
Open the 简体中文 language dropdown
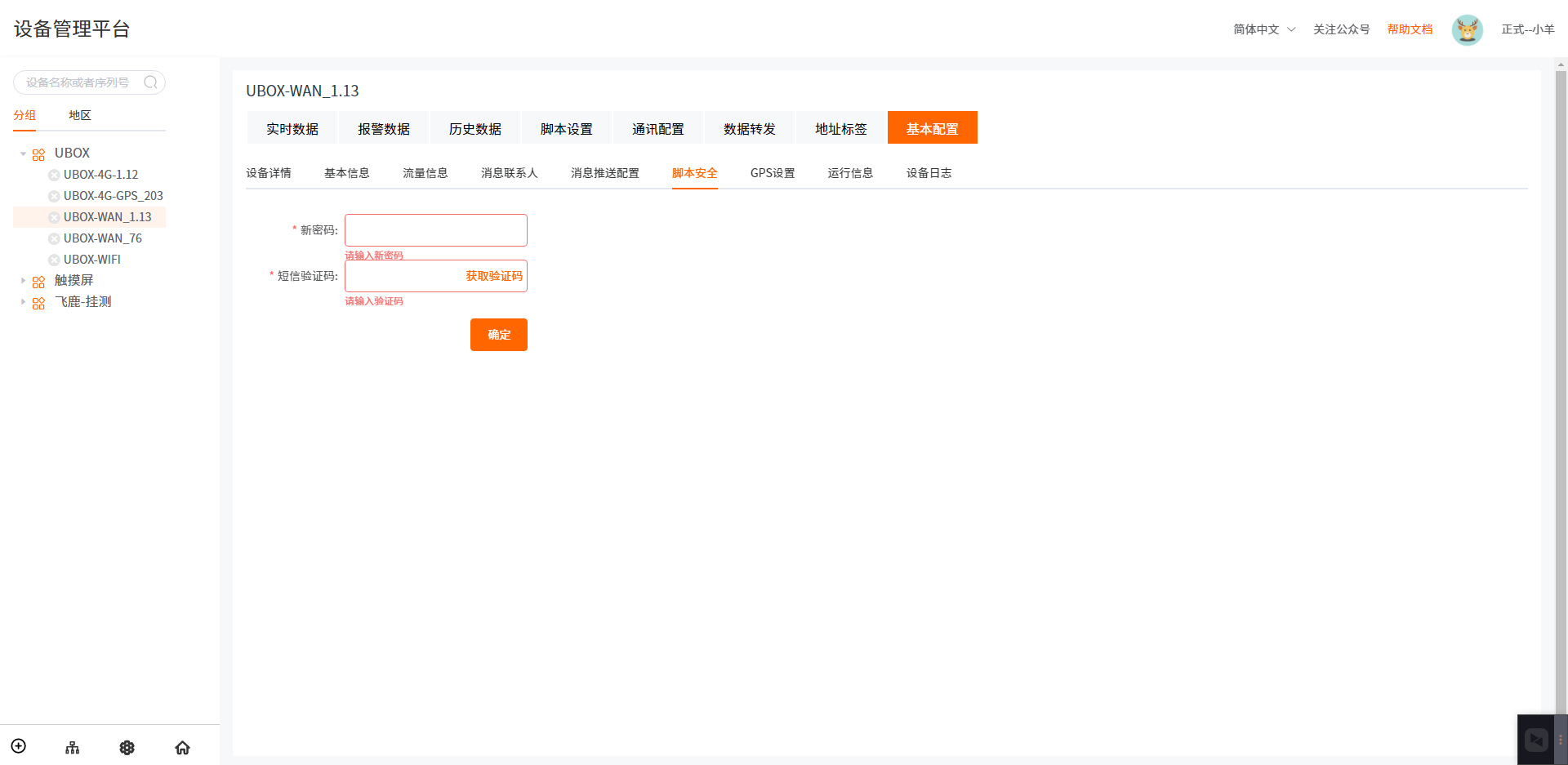pos(1264,29)
